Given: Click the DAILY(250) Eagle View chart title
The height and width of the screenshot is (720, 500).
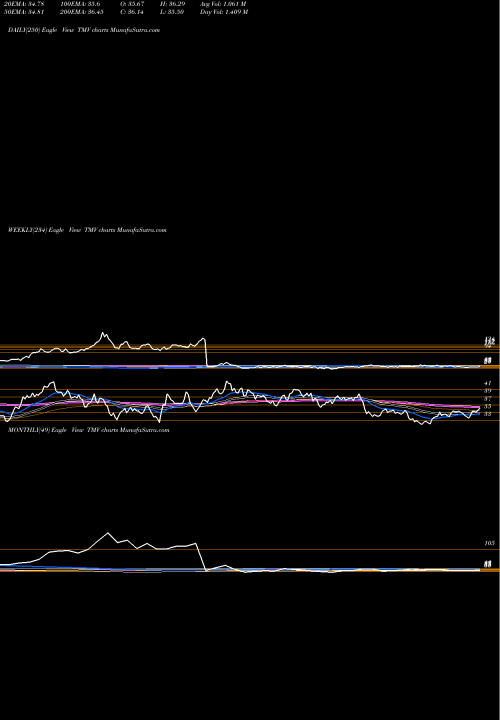Looking at the screenshot, I should point(84,30).
